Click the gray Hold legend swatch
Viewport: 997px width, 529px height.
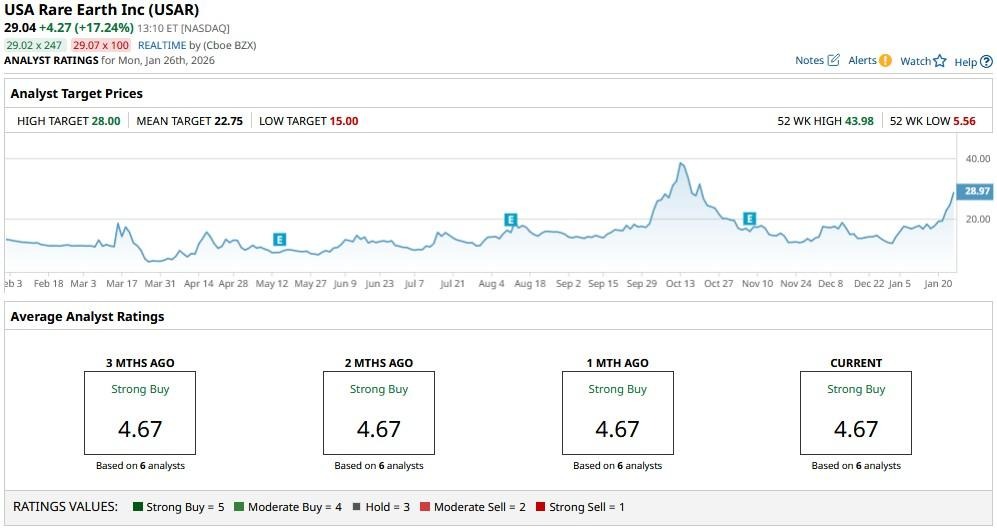[x=357, y=507]
